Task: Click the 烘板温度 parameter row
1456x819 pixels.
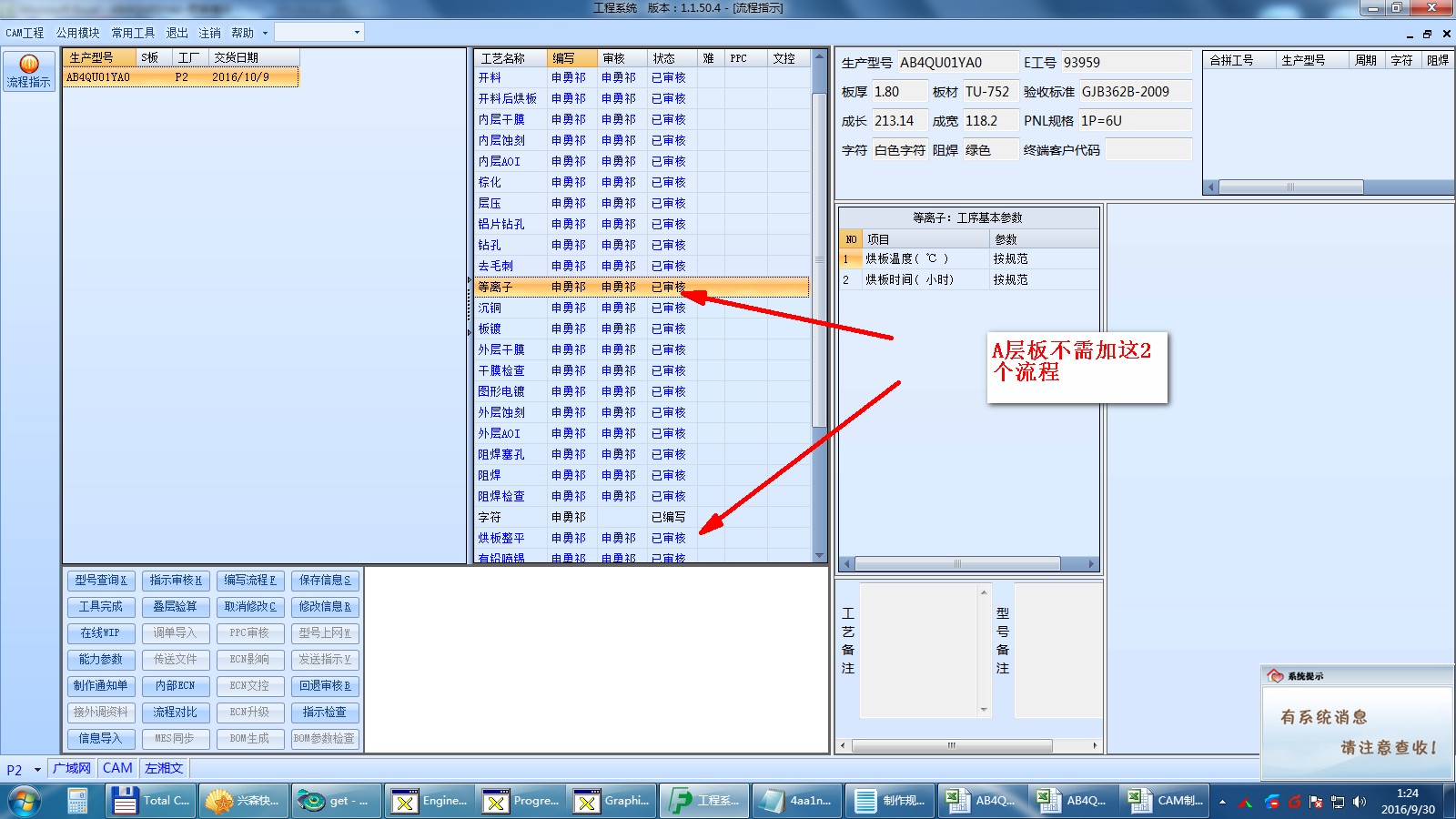Action: [x=968, y=258]
